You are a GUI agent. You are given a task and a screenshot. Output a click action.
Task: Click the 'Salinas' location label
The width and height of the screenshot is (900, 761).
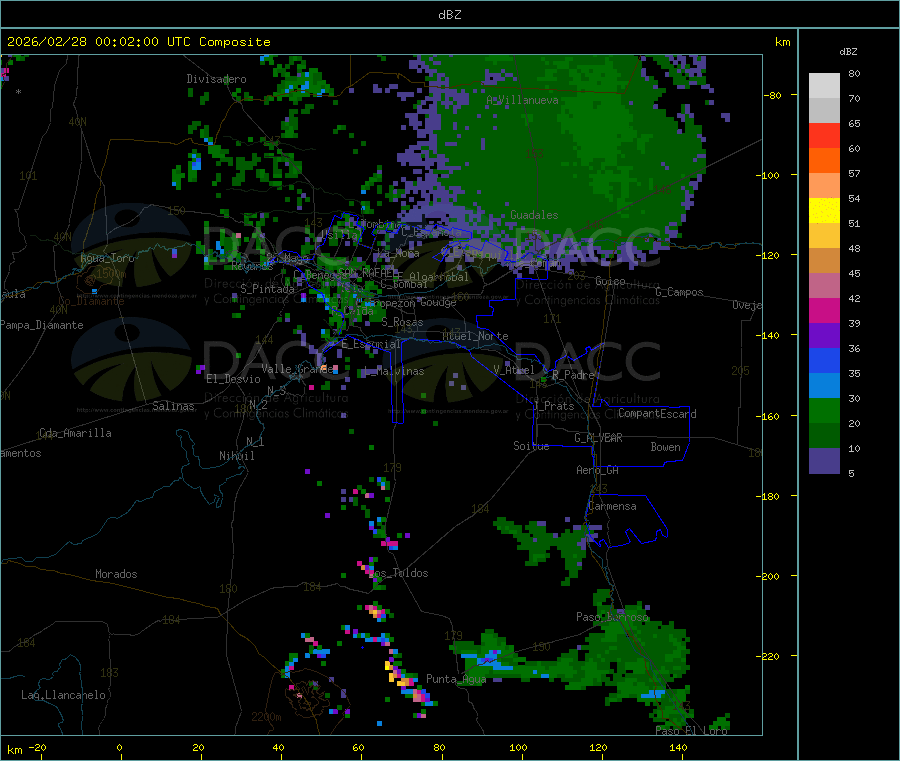coord(173,406)
